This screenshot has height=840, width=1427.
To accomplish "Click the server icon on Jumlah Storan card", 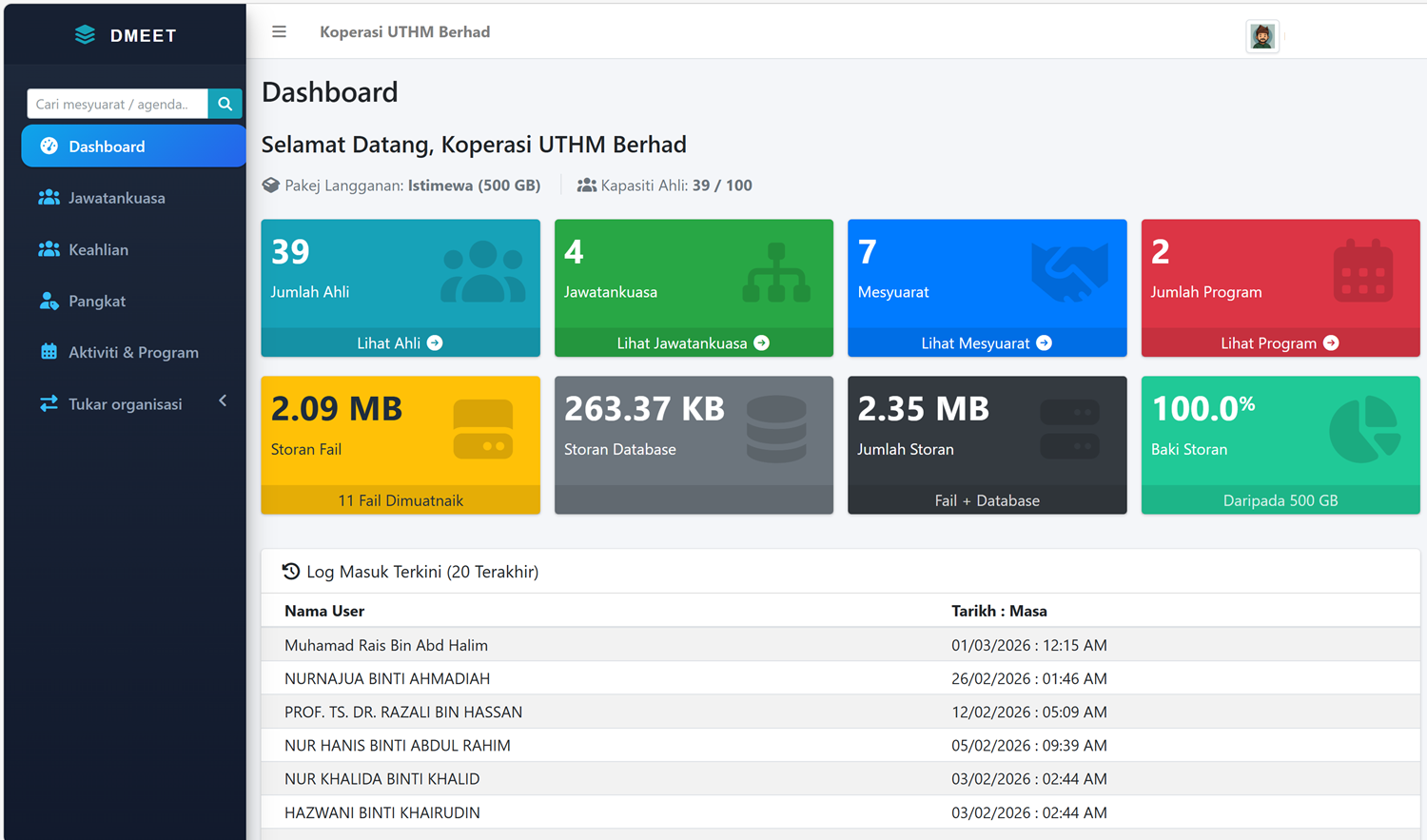I will [x=1070, y=429].
